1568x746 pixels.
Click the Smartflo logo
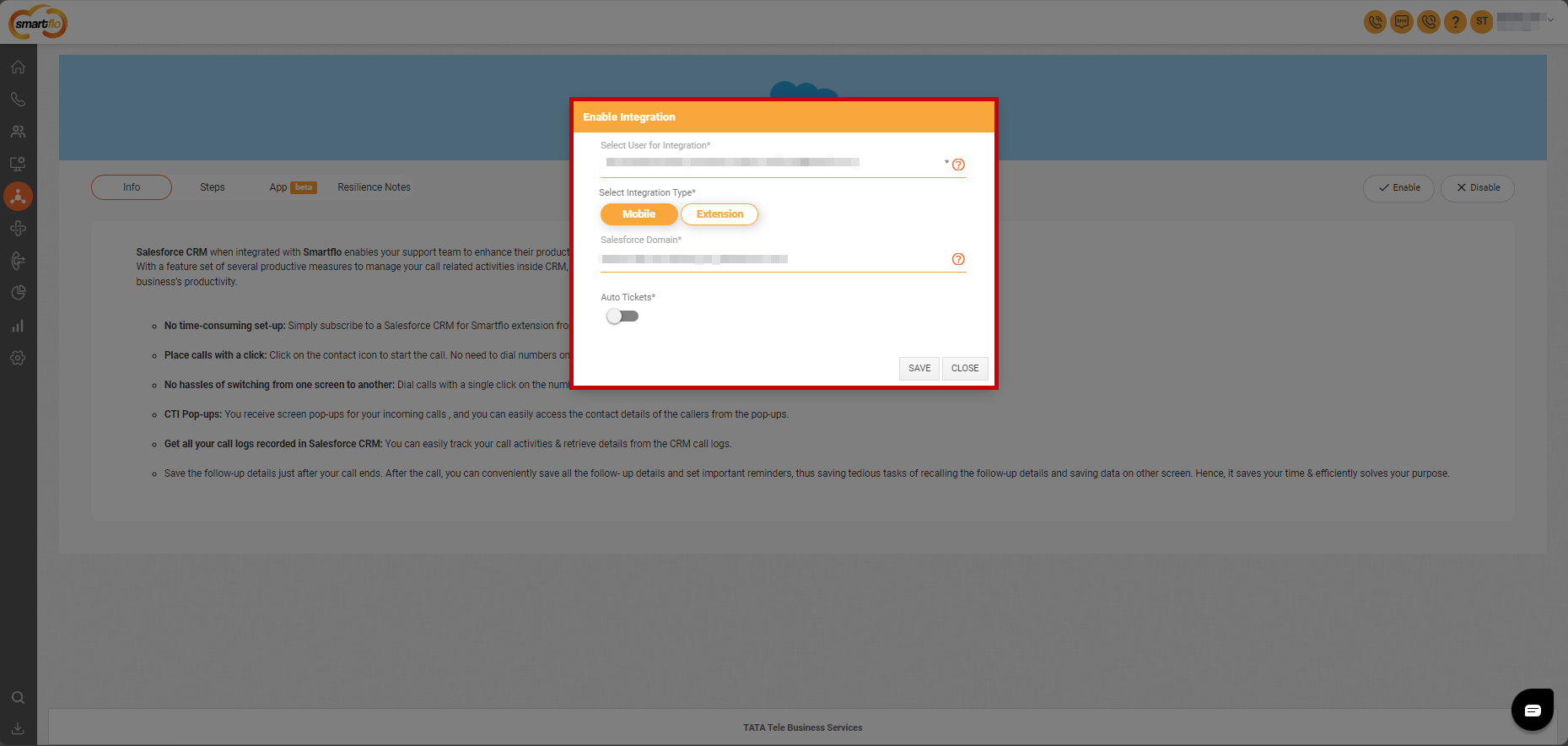click(x=38, y=23)
